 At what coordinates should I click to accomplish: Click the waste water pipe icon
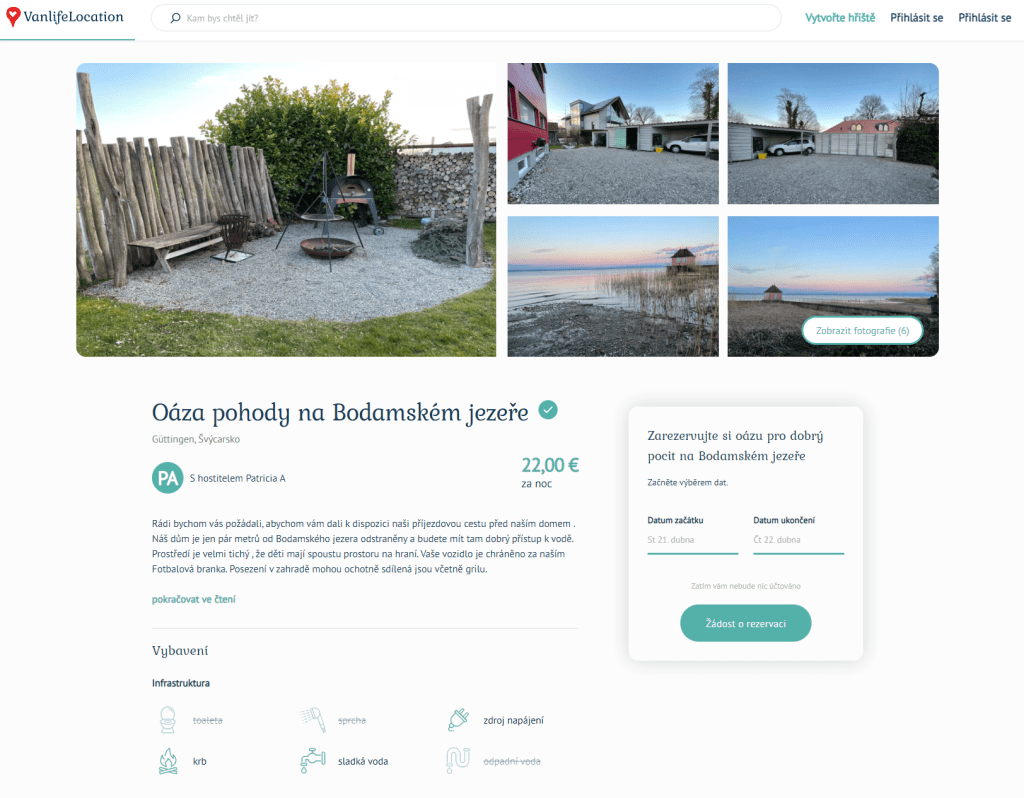pyautogui.click(x=458, y=761)
